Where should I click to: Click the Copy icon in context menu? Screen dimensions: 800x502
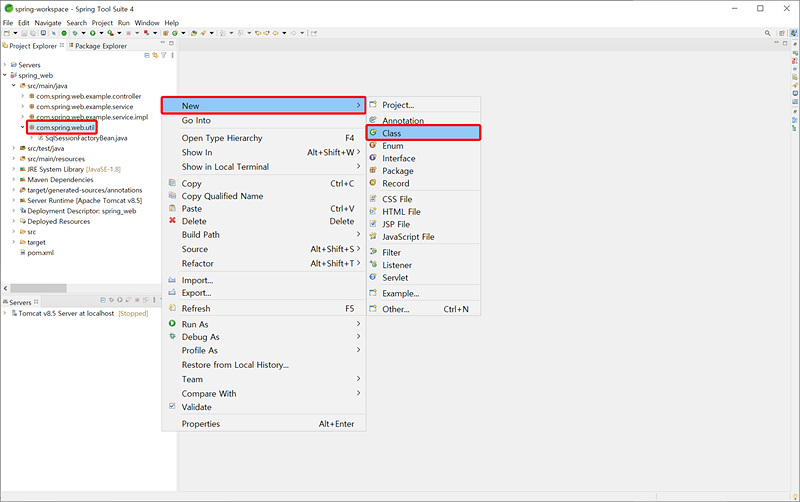[x=172, y=183]
